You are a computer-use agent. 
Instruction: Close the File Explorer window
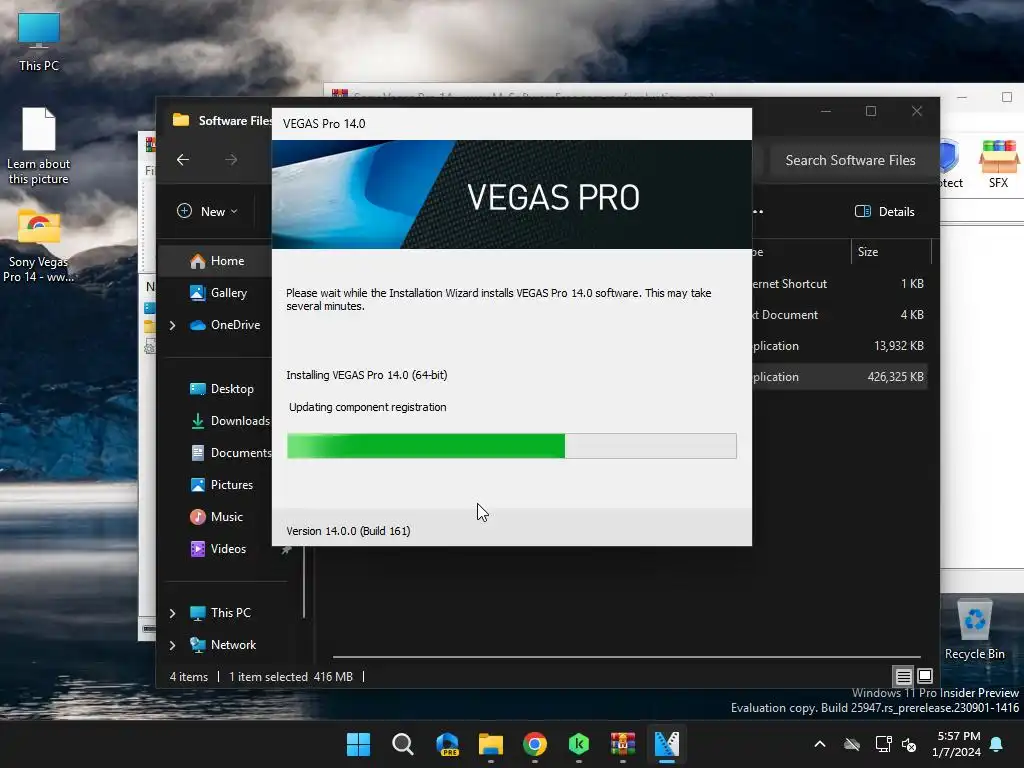[x=917, y=111]
